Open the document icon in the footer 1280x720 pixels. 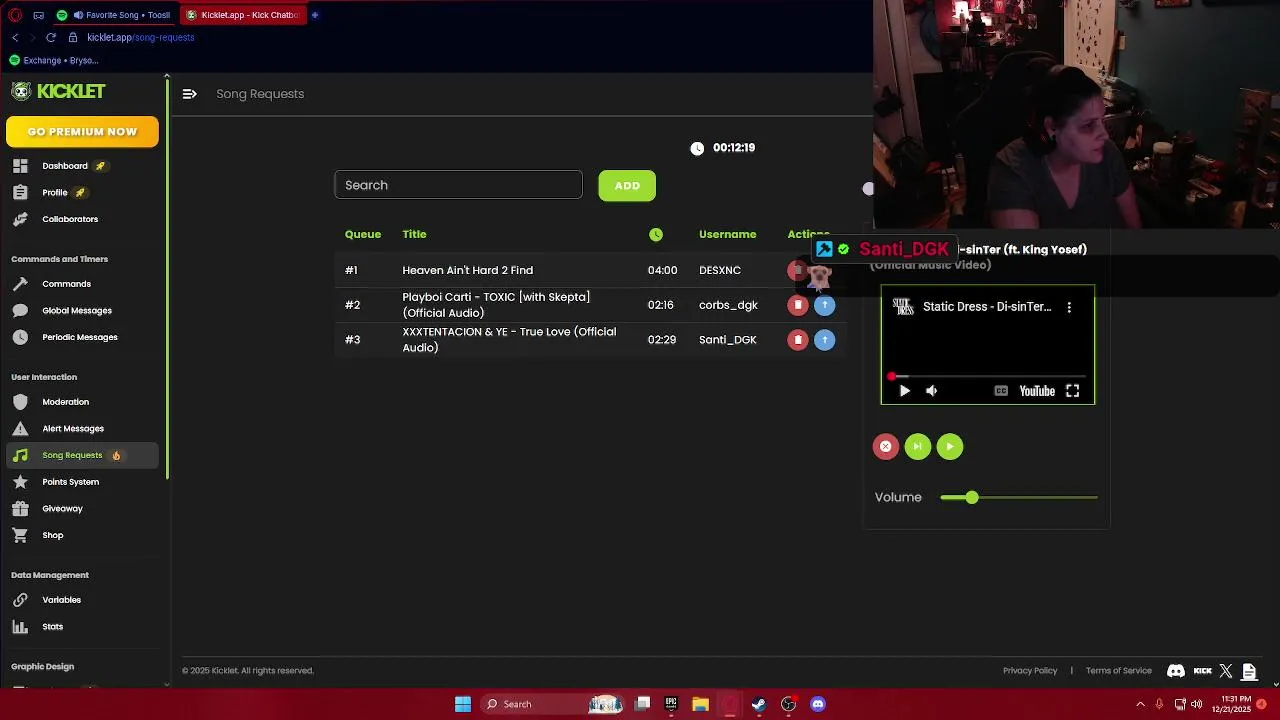pos(1249,671)
